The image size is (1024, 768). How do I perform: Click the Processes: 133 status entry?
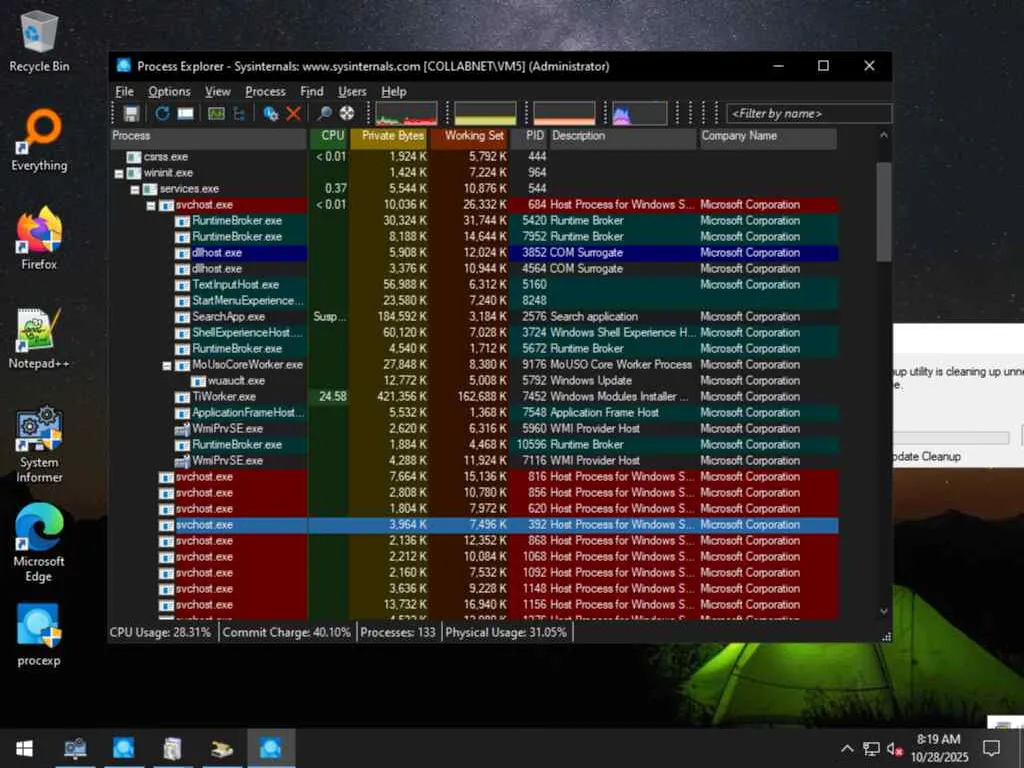tap(398, 632)
